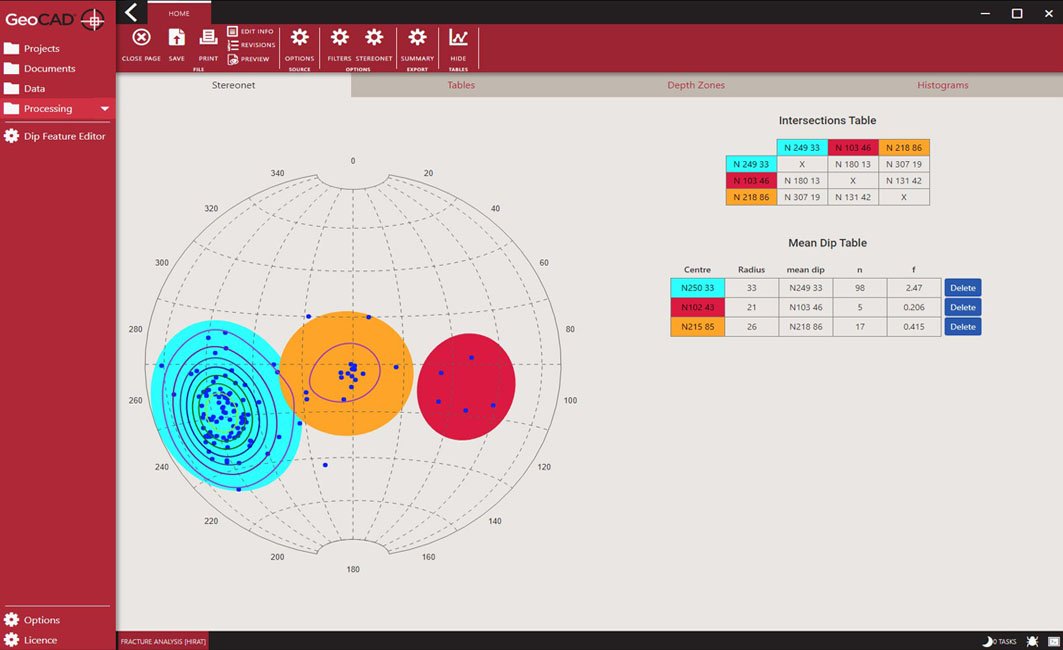Image resolution: width=1063 pixels, height=650 pixels.
Task: Select cyan N250 33 centre cell
Action: point(698,287)
